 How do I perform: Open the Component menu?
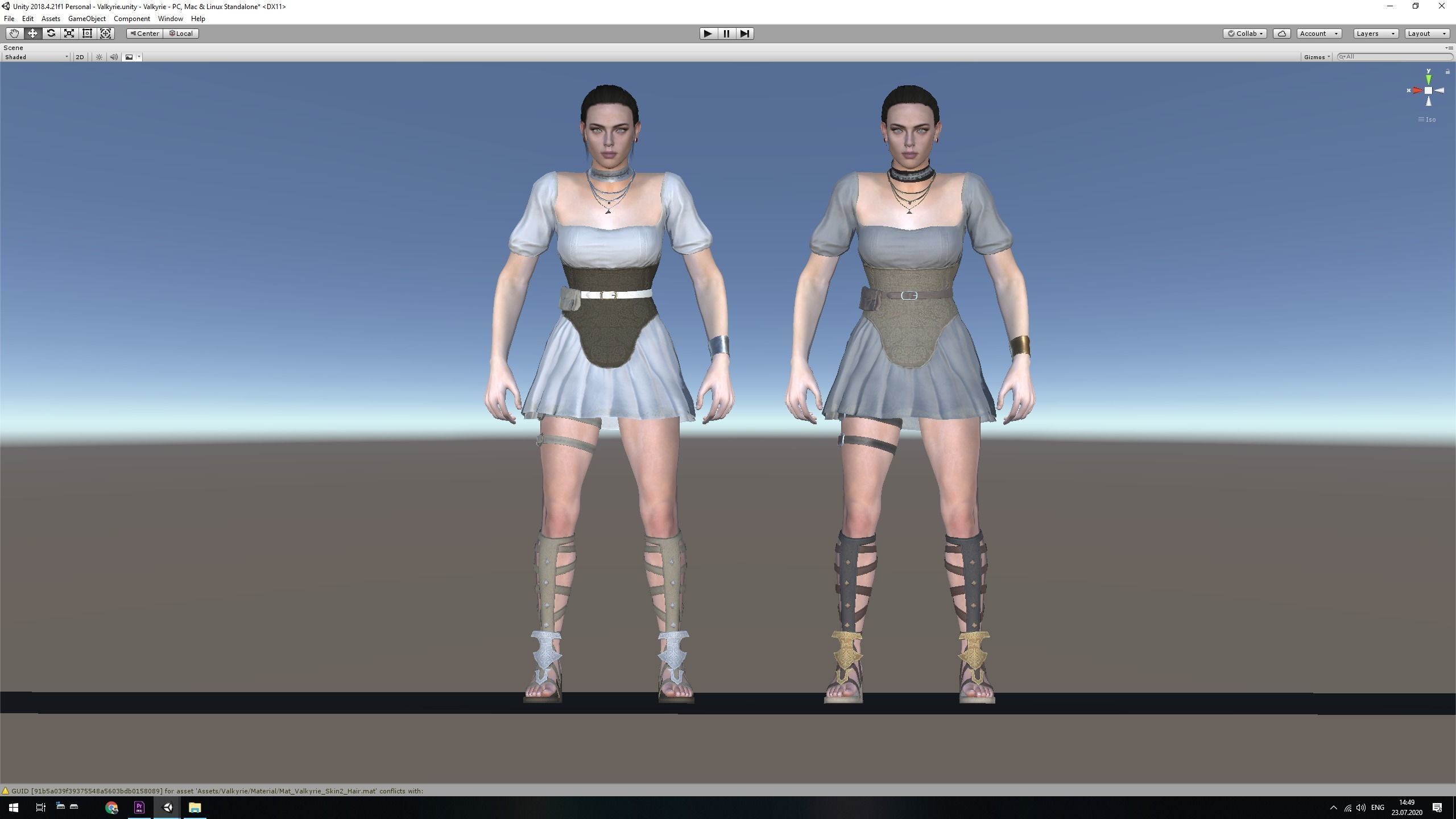(131, 19)
